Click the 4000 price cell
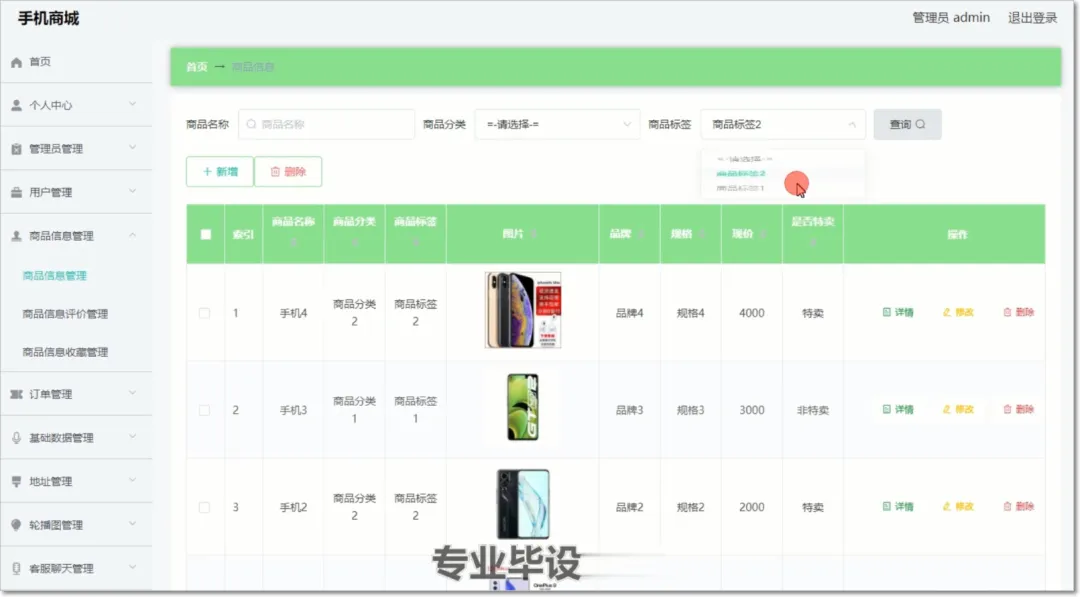This screenshot has height=597, width=1080. (x=751, y=313)
